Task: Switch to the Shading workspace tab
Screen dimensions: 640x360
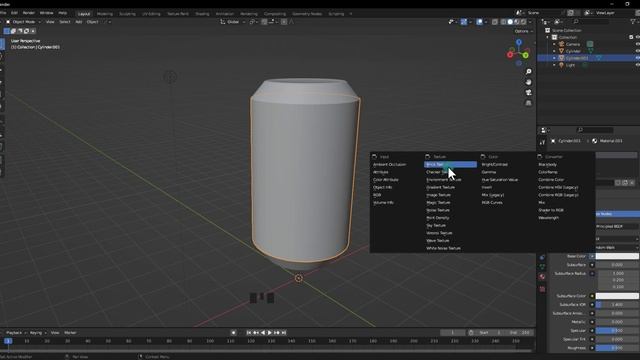Action: point(202,13)
